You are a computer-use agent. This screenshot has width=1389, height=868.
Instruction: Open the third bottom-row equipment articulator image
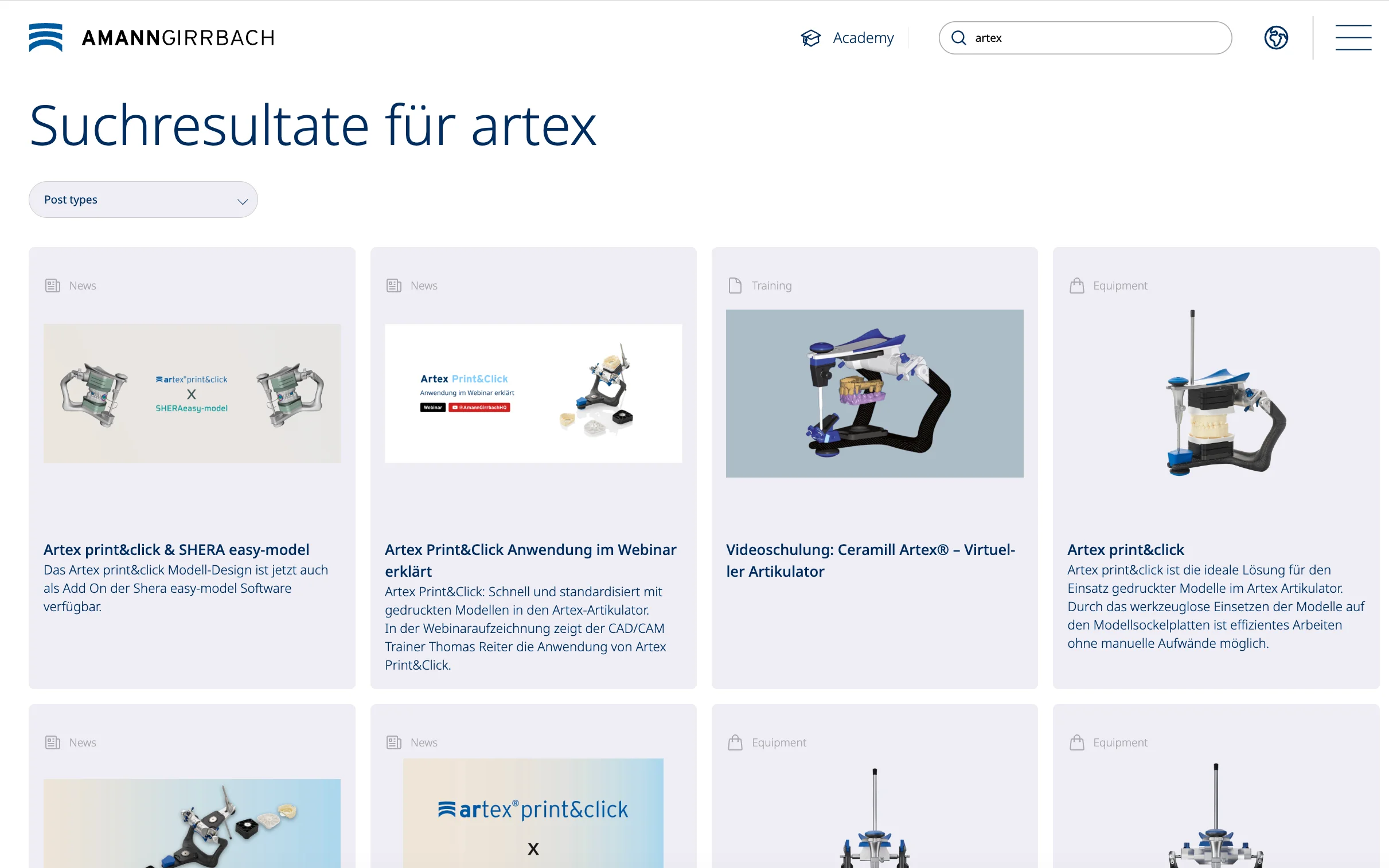[x=874, y=818]
